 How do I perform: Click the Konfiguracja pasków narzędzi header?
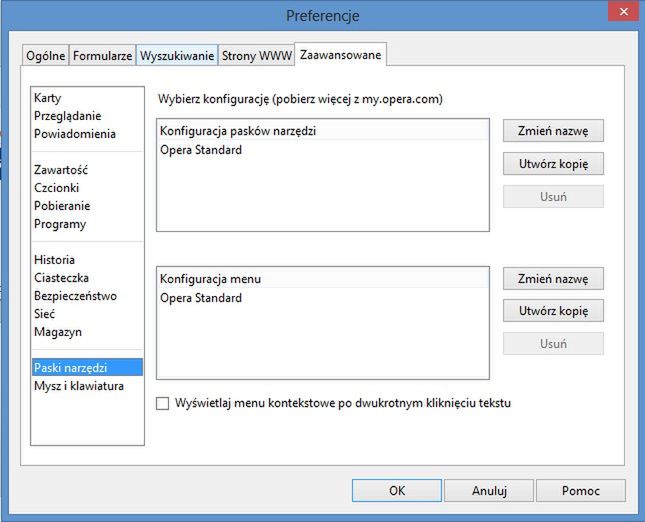323,131
